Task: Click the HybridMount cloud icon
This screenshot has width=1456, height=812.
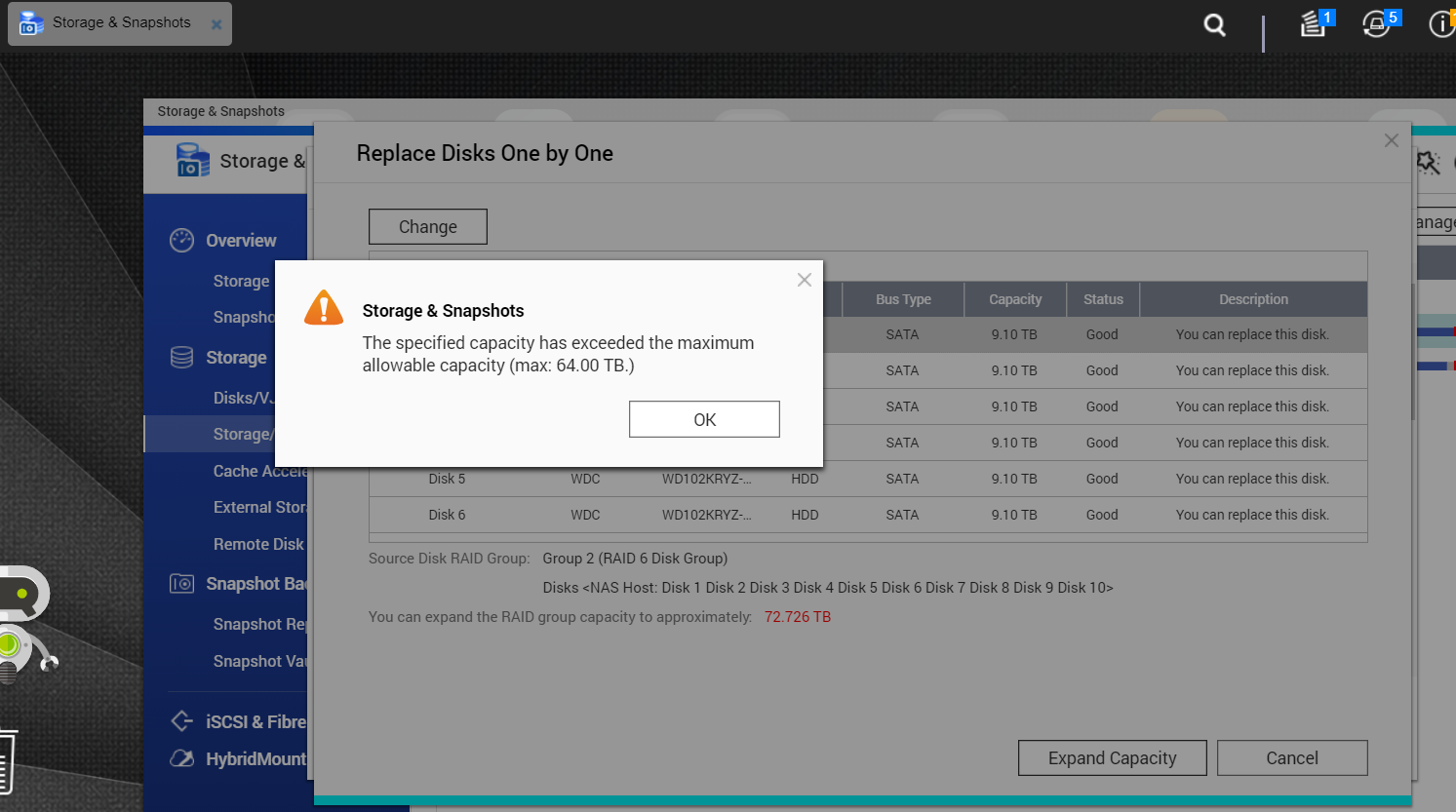Action: point(181,758)
